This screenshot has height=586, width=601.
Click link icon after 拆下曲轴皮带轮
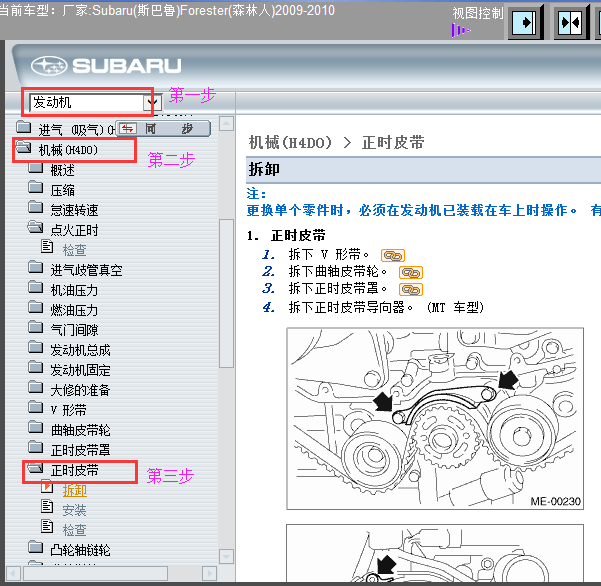point(411,272)
